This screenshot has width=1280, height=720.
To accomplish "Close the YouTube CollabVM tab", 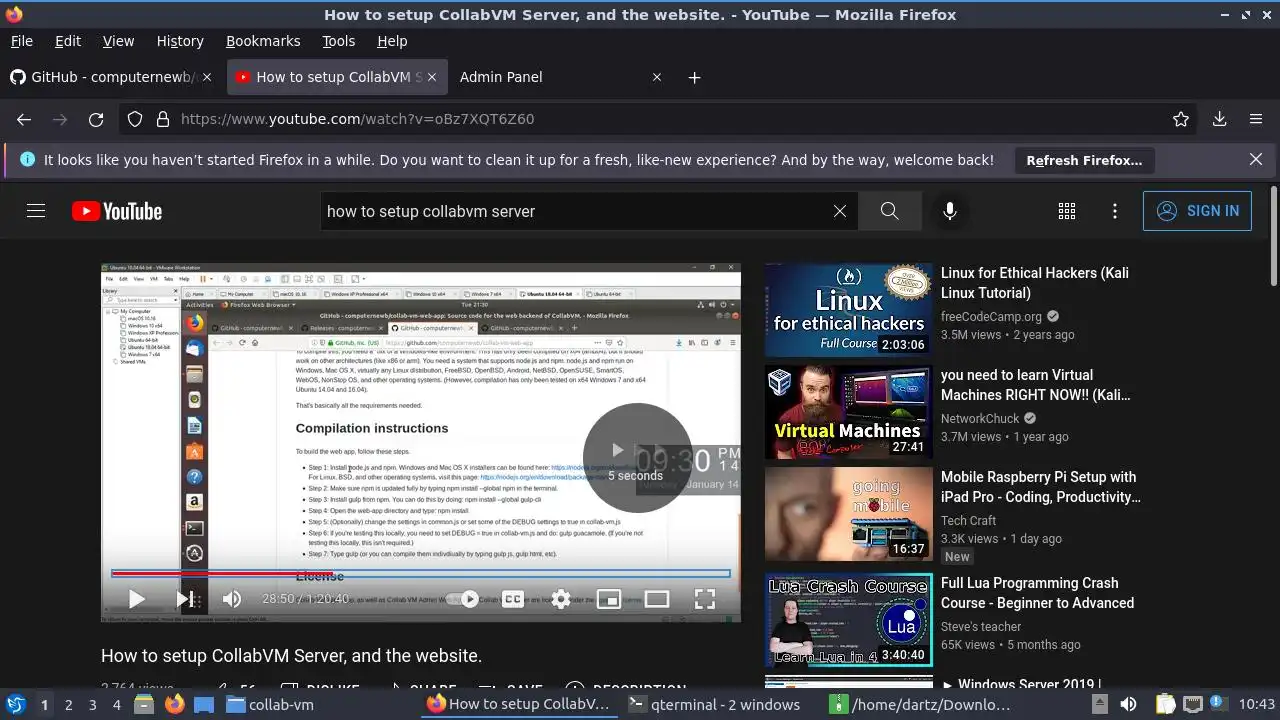I will click(434, 77).
